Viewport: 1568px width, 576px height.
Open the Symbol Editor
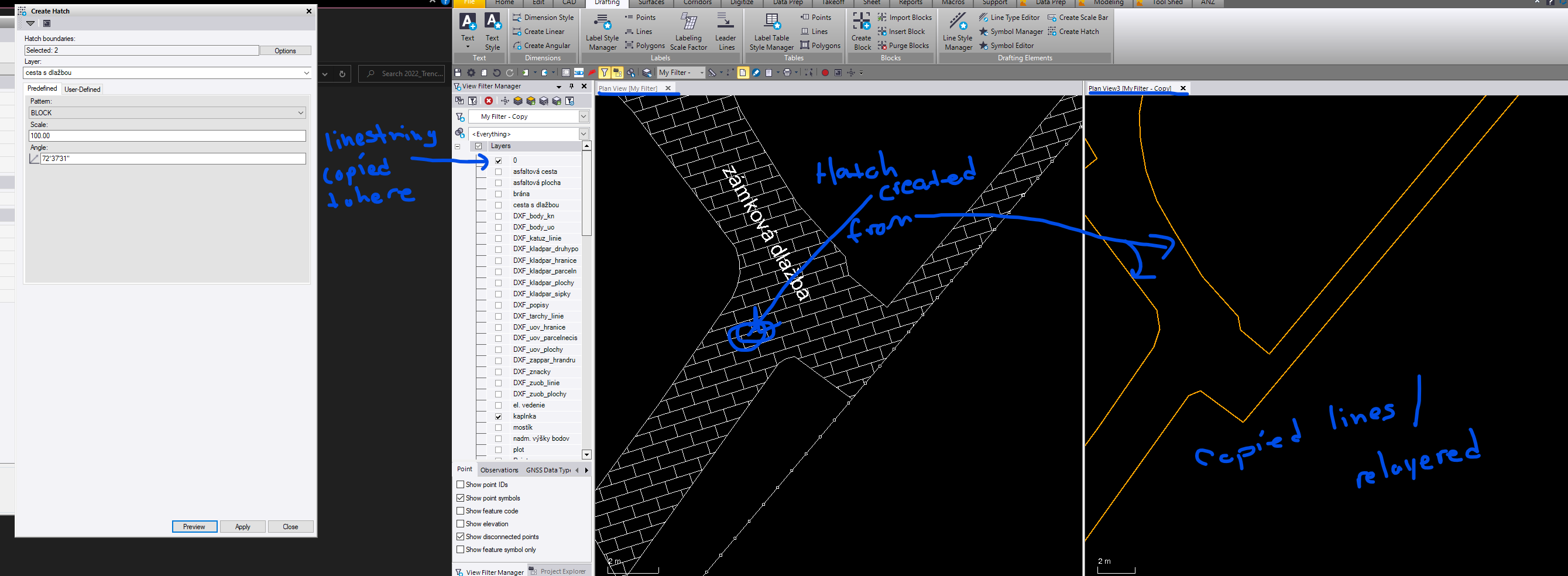[x=1006, y=46]
